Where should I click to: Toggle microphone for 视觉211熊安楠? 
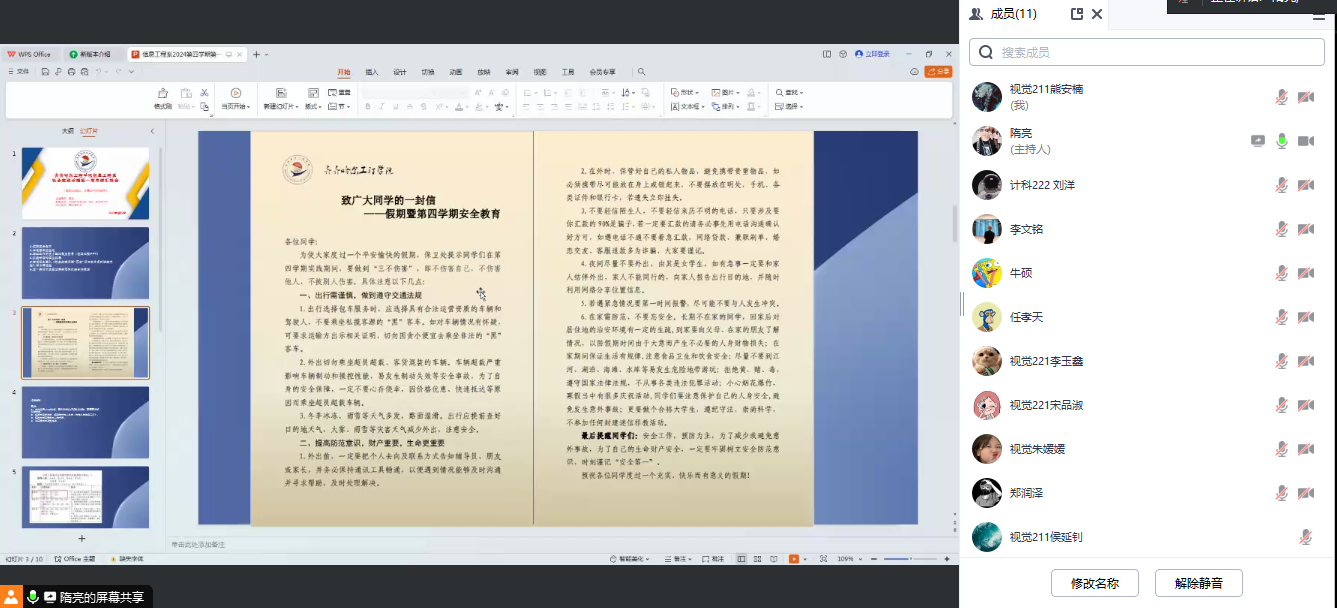(1281, 97)
